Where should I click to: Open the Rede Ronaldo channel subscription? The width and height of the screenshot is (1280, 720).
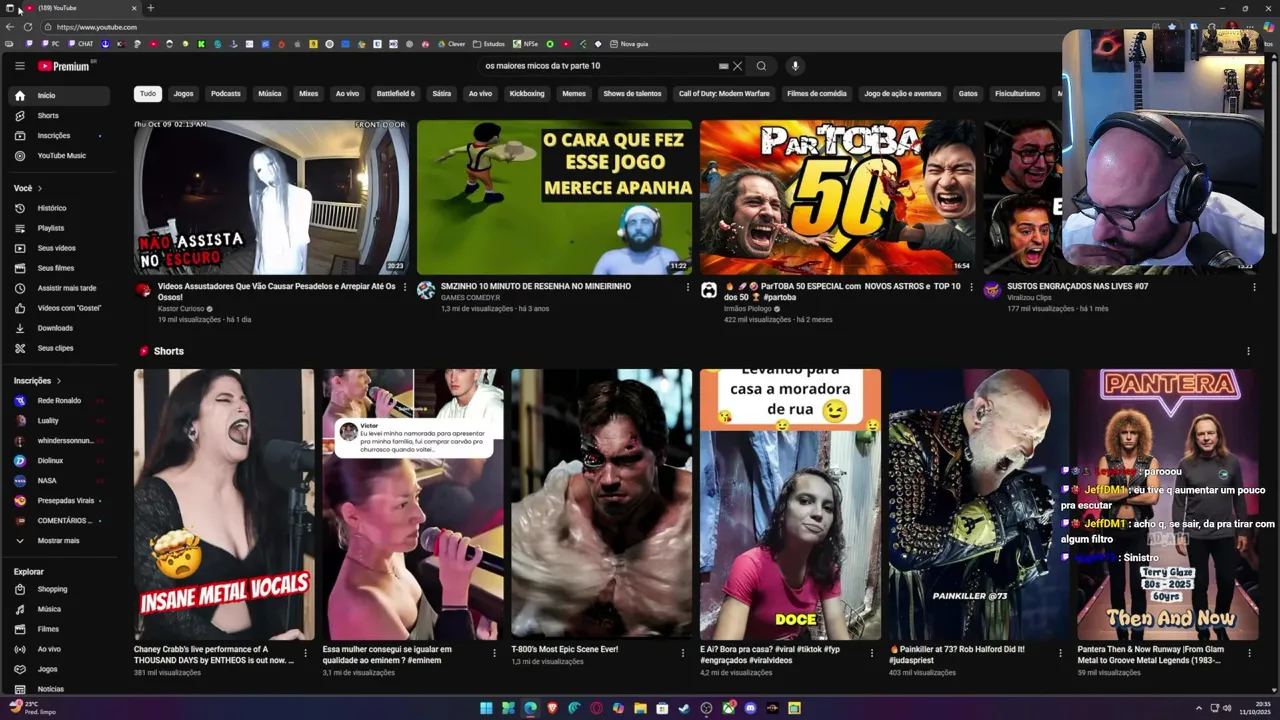(60, 401)
